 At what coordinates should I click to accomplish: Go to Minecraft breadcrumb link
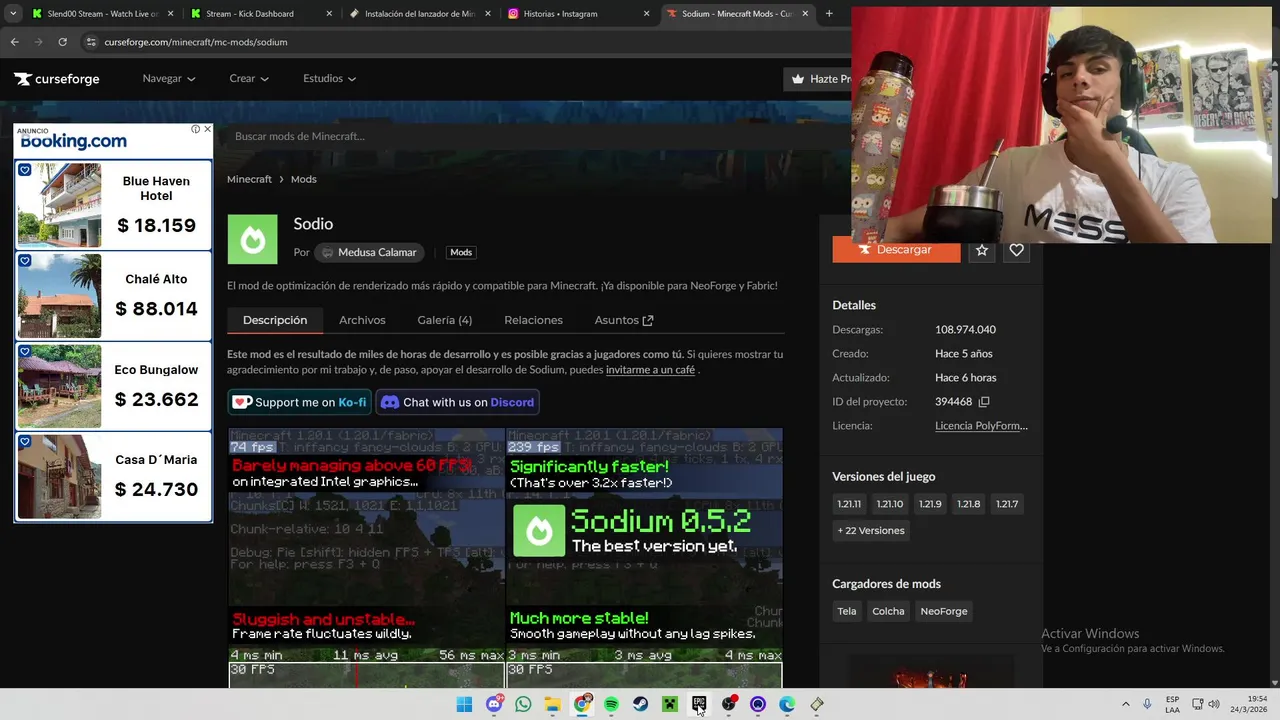tap(249, 179)
